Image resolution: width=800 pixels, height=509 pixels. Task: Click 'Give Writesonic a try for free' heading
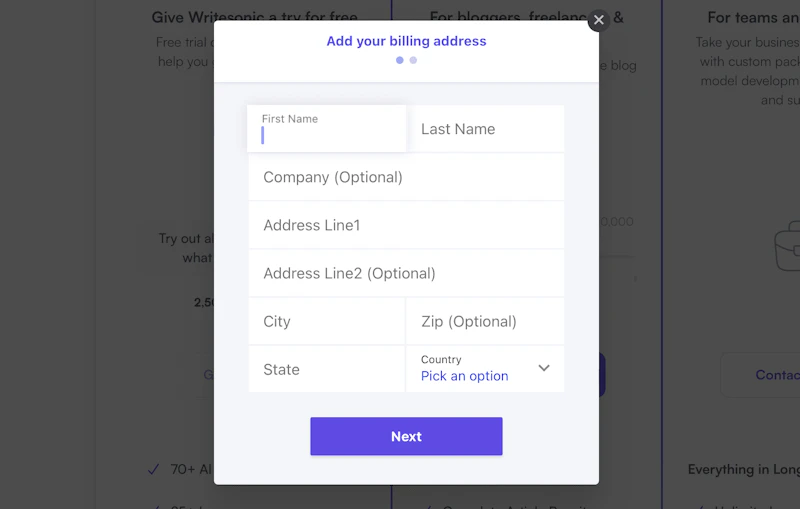click(x=254, y=17)
